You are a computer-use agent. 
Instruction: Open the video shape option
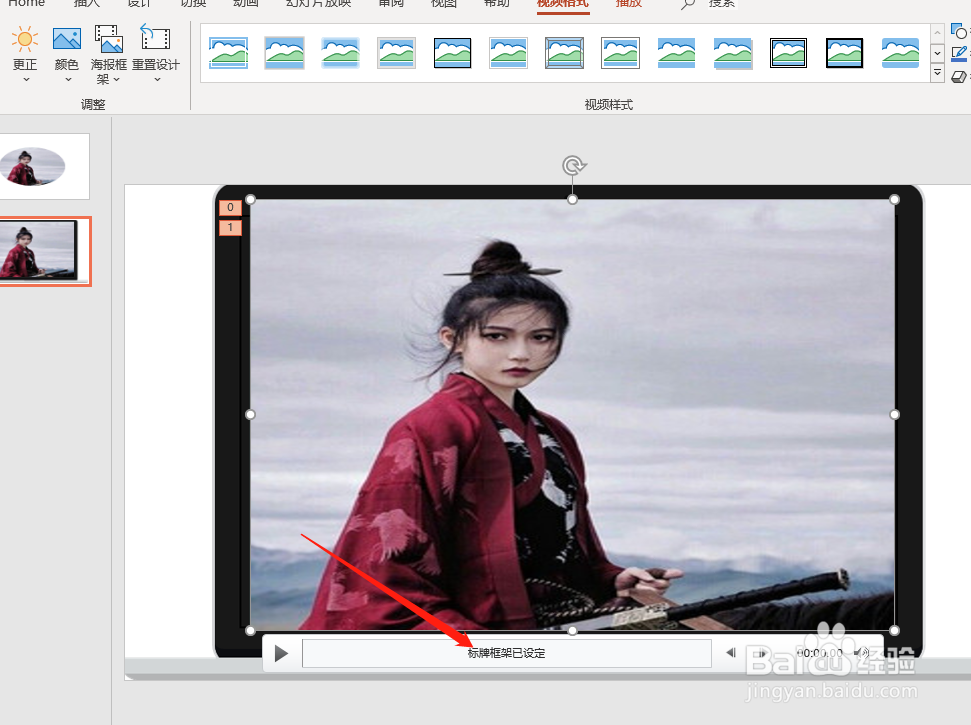pos(959,31)
